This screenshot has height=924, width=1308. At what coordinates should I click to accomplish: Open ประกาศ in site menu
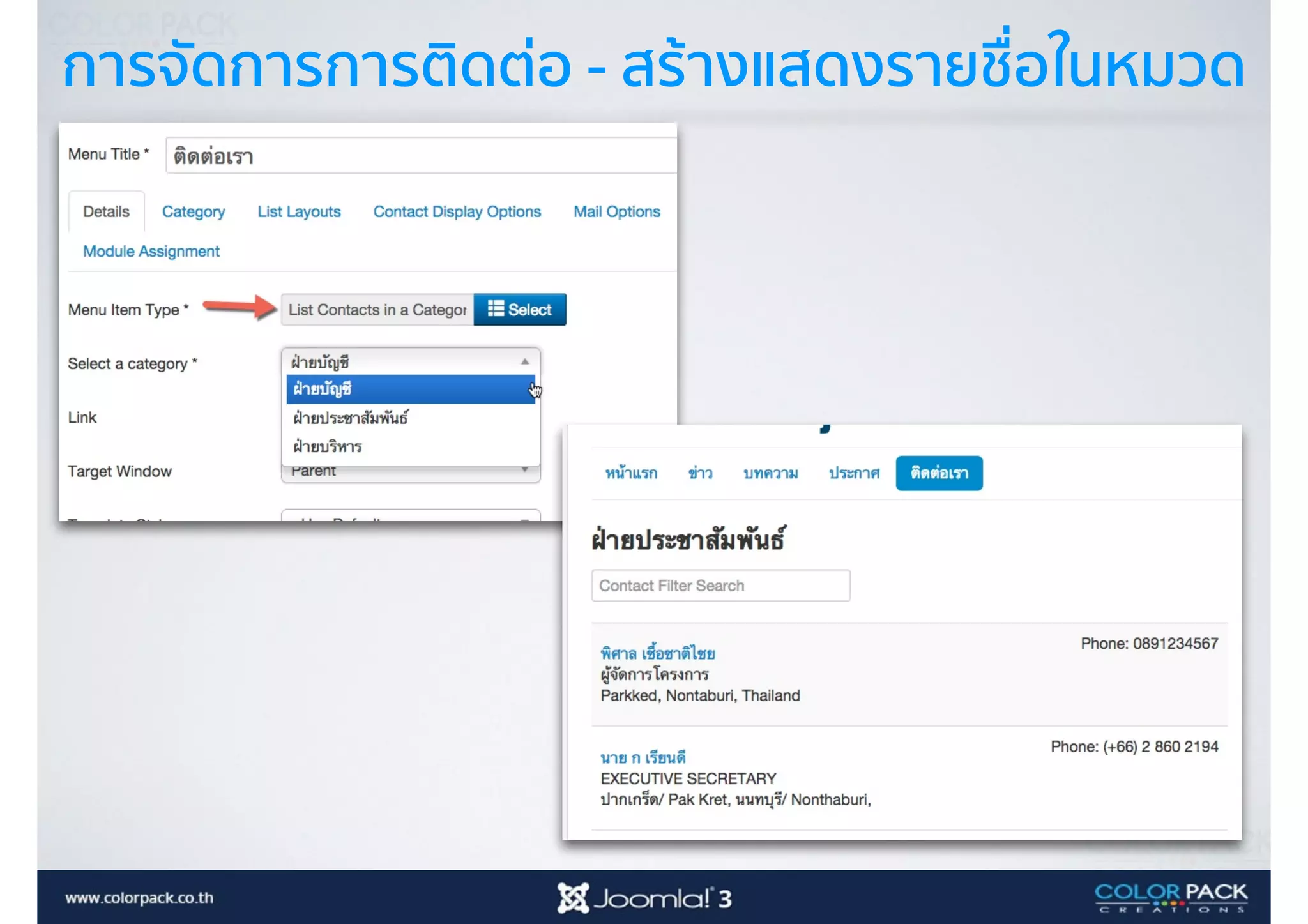point(854,473)
